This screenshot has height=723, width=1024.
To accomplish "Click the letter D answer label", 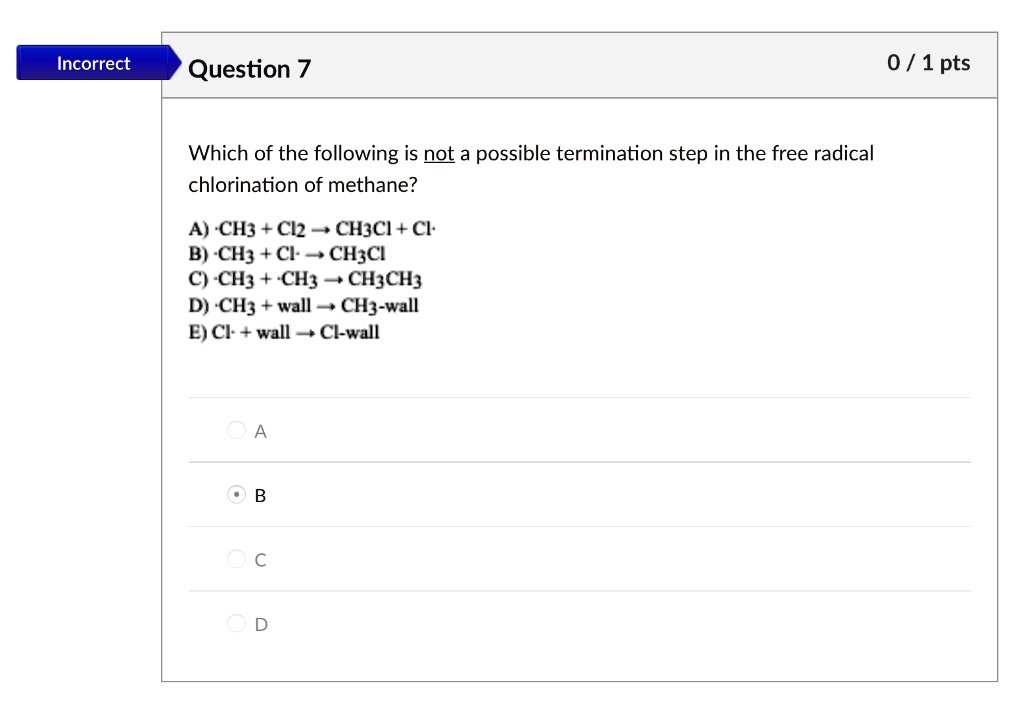I will [261, 624].
